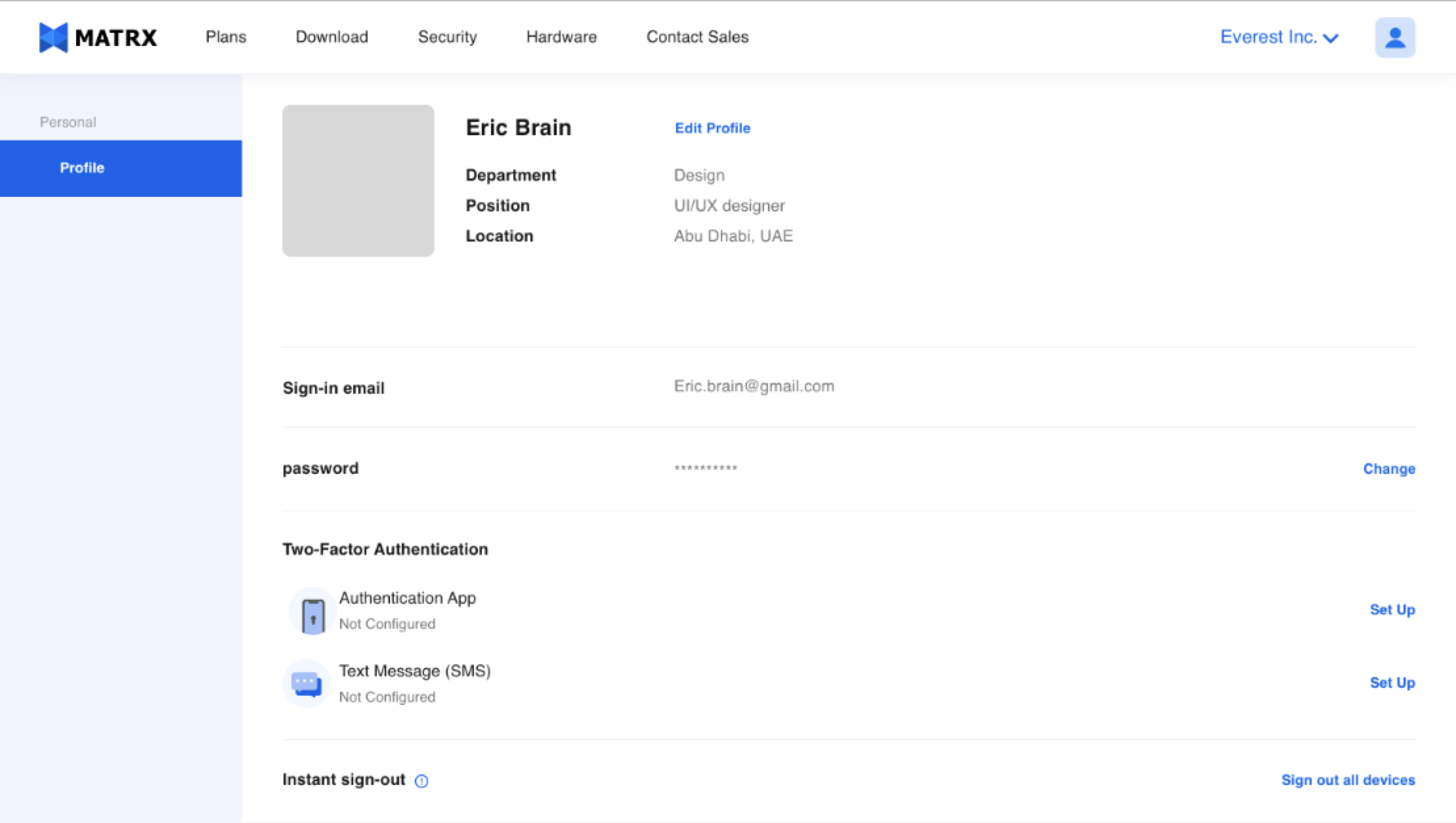Image resolution: width=1456 pixels, height=823 pixels.
Task: Set Up Text Message SMS authentication
Action: [x=1392, y=683]
